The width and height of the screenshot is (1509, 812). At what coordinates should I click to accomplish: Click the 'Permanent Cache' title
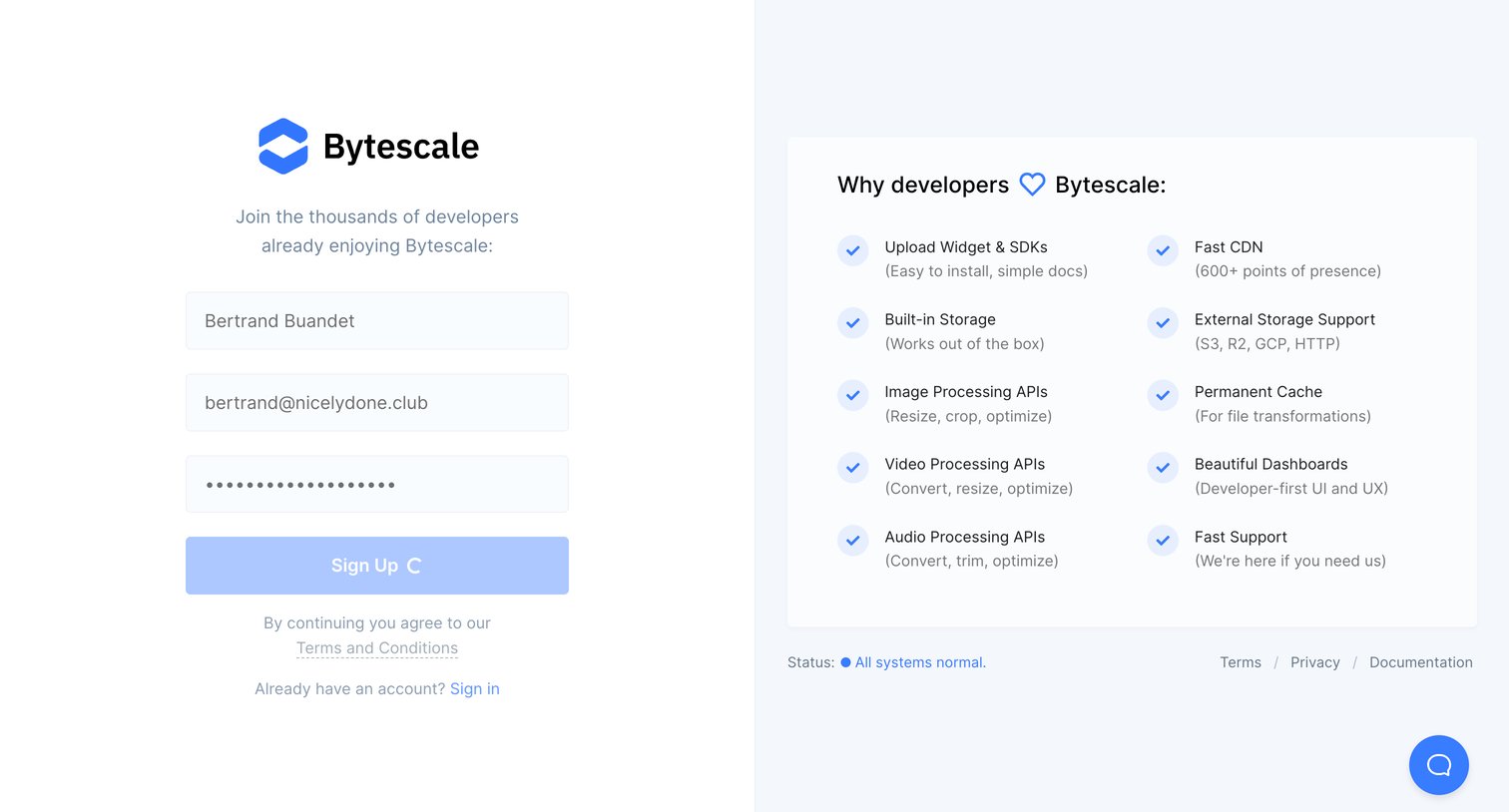[x=1257, y=392]
